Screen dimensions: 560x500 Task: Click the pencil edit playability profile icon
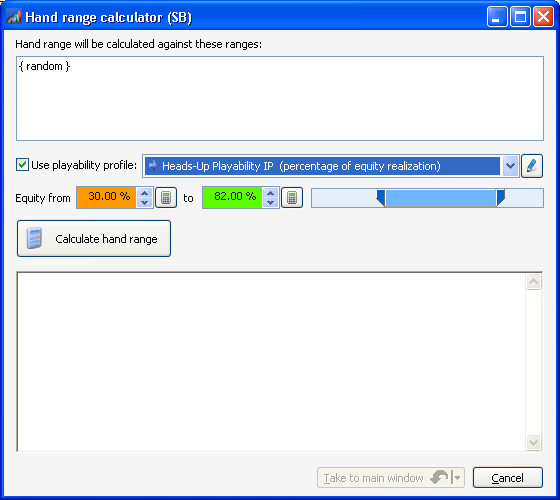click(532, 166)
